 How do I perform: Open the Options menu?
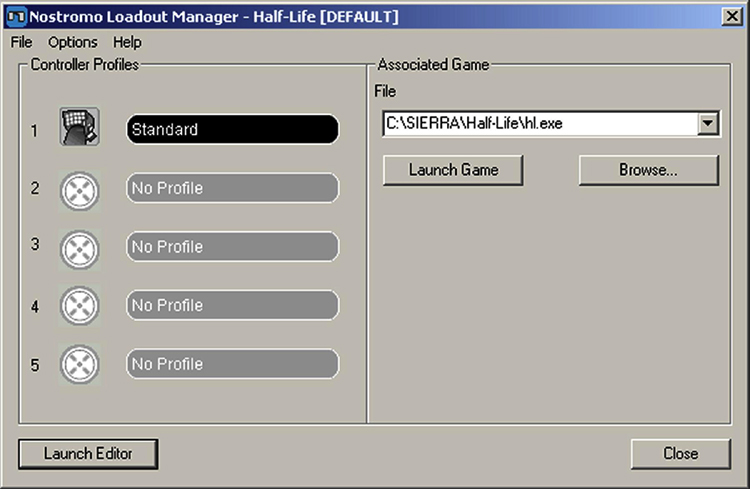click(x=73, y=42)
